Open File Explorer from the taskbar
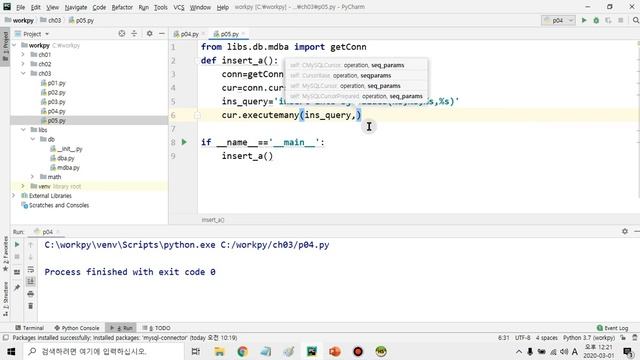 (219, 351)
